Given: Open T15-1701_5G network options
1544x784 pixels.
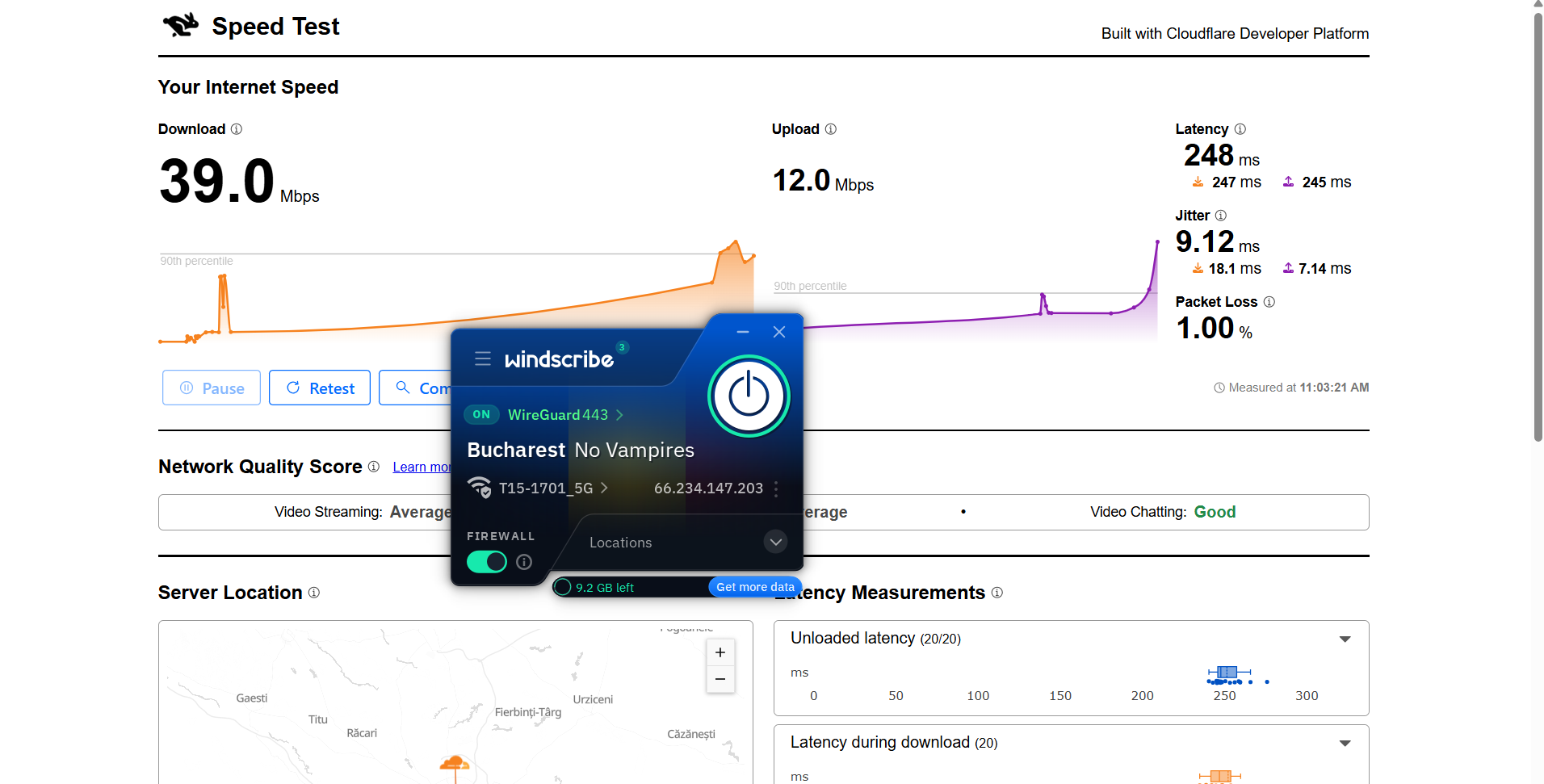Looking at the screenshot, I should click(x=553, y=488).
